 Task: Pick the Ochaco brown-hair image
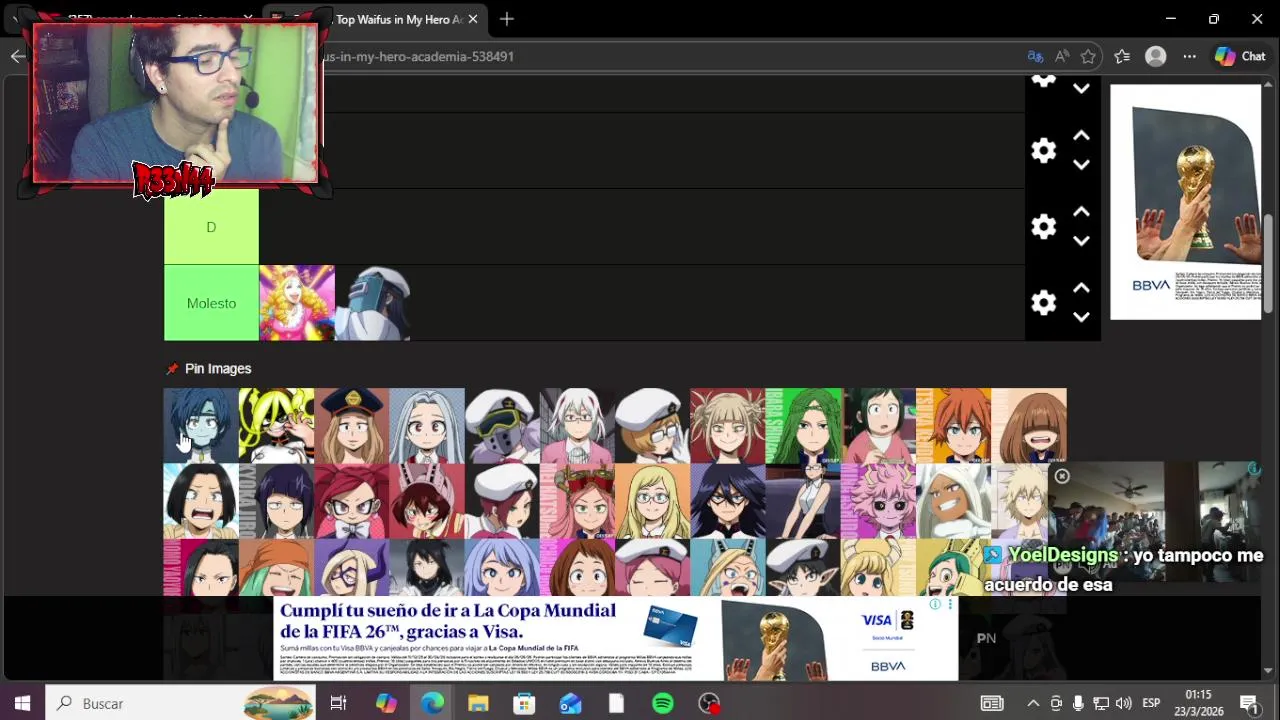[x=577, y=568]
